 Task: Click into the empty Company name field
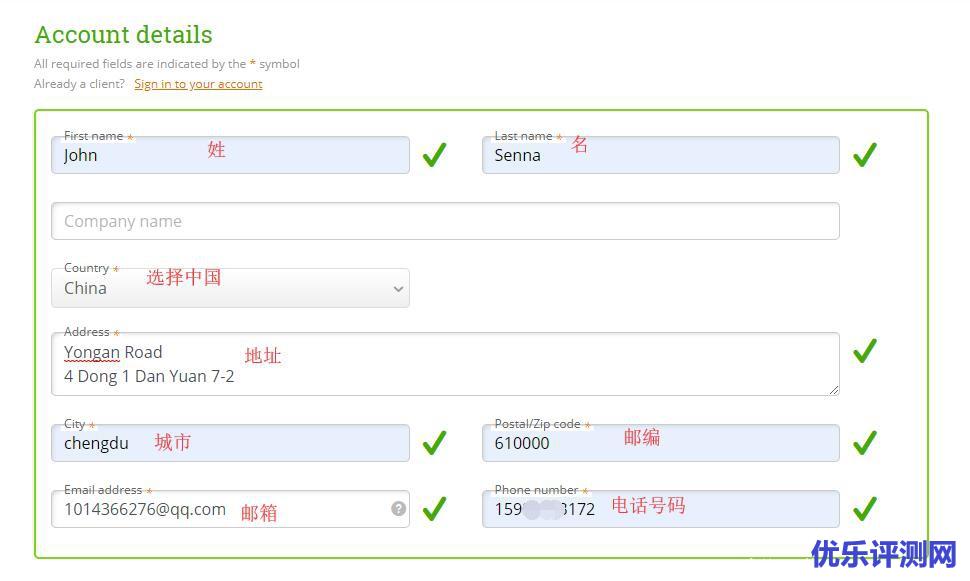[x=445, y=222]
